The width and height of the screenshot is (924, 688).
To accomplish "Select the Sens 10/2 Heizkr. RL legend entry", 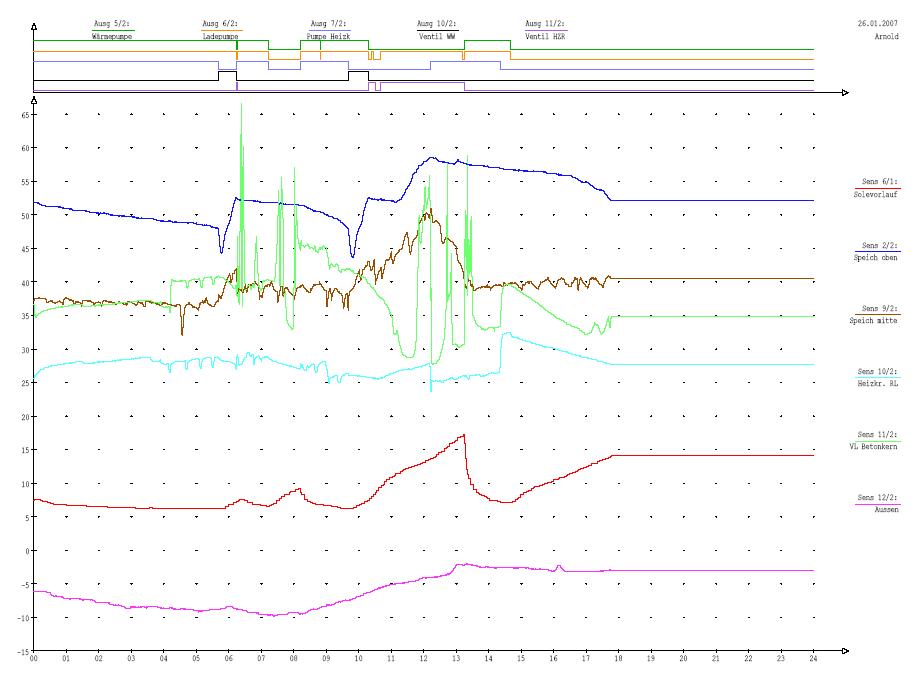I will [x=876, y=377].
